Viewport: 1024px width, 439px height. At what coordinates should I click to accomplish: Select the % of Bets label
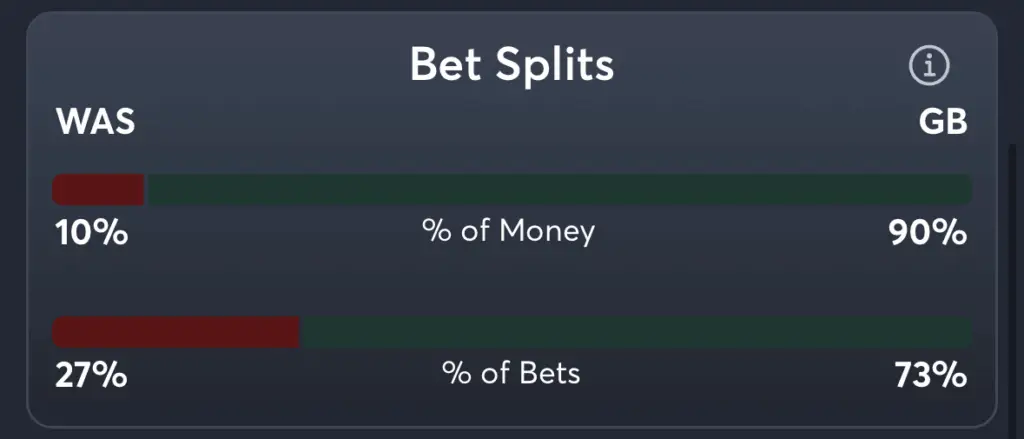[511, 374]
